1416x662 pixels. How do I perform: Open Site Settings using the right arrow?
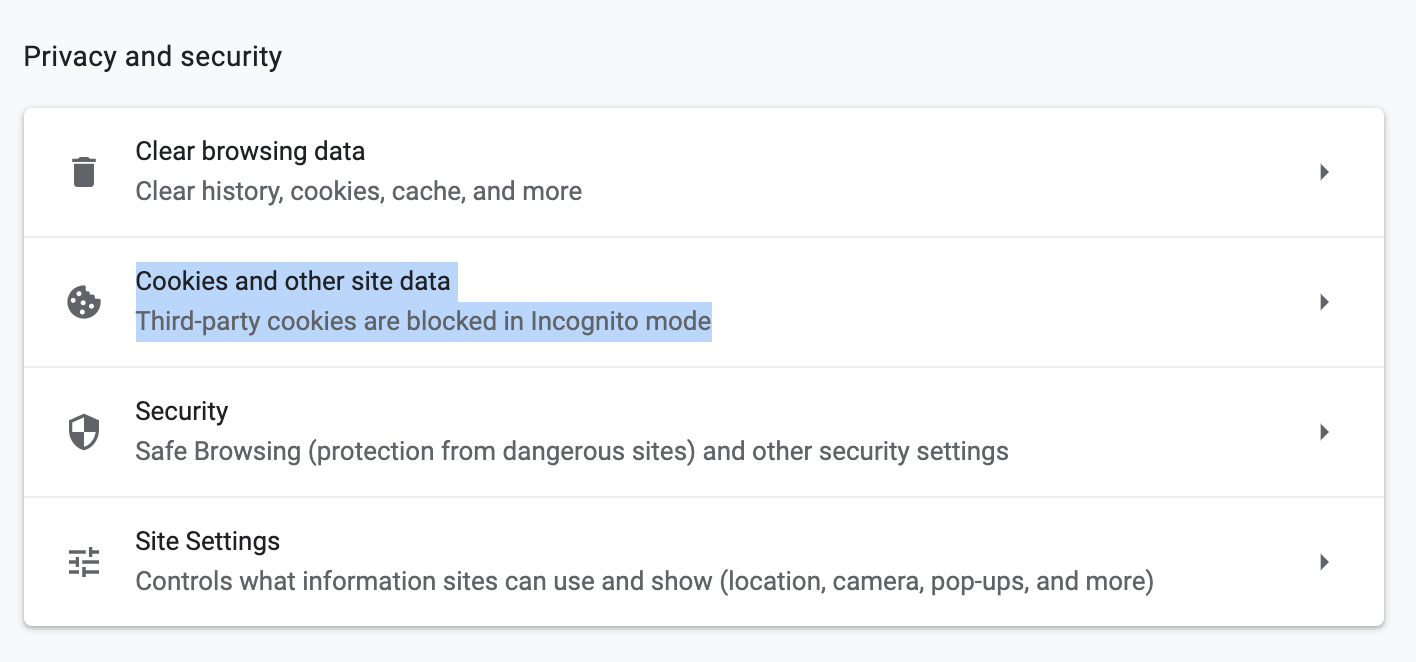tap(1324, 562)
